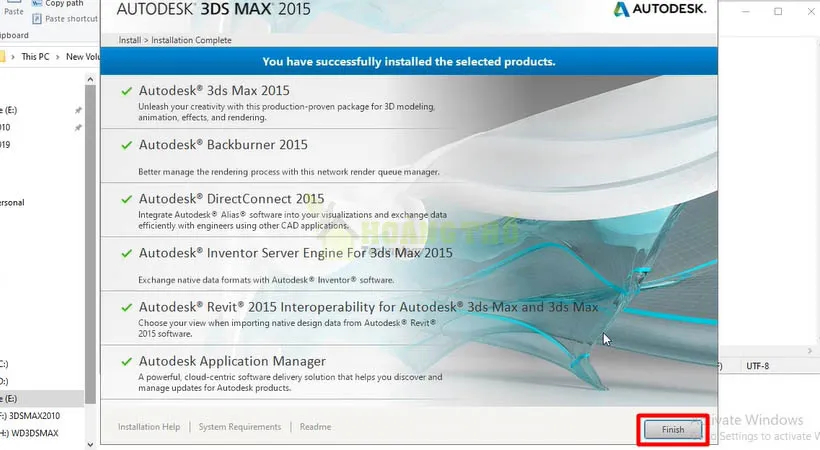Click UTF-8 encoding in background window status bar

click(757, 366)
